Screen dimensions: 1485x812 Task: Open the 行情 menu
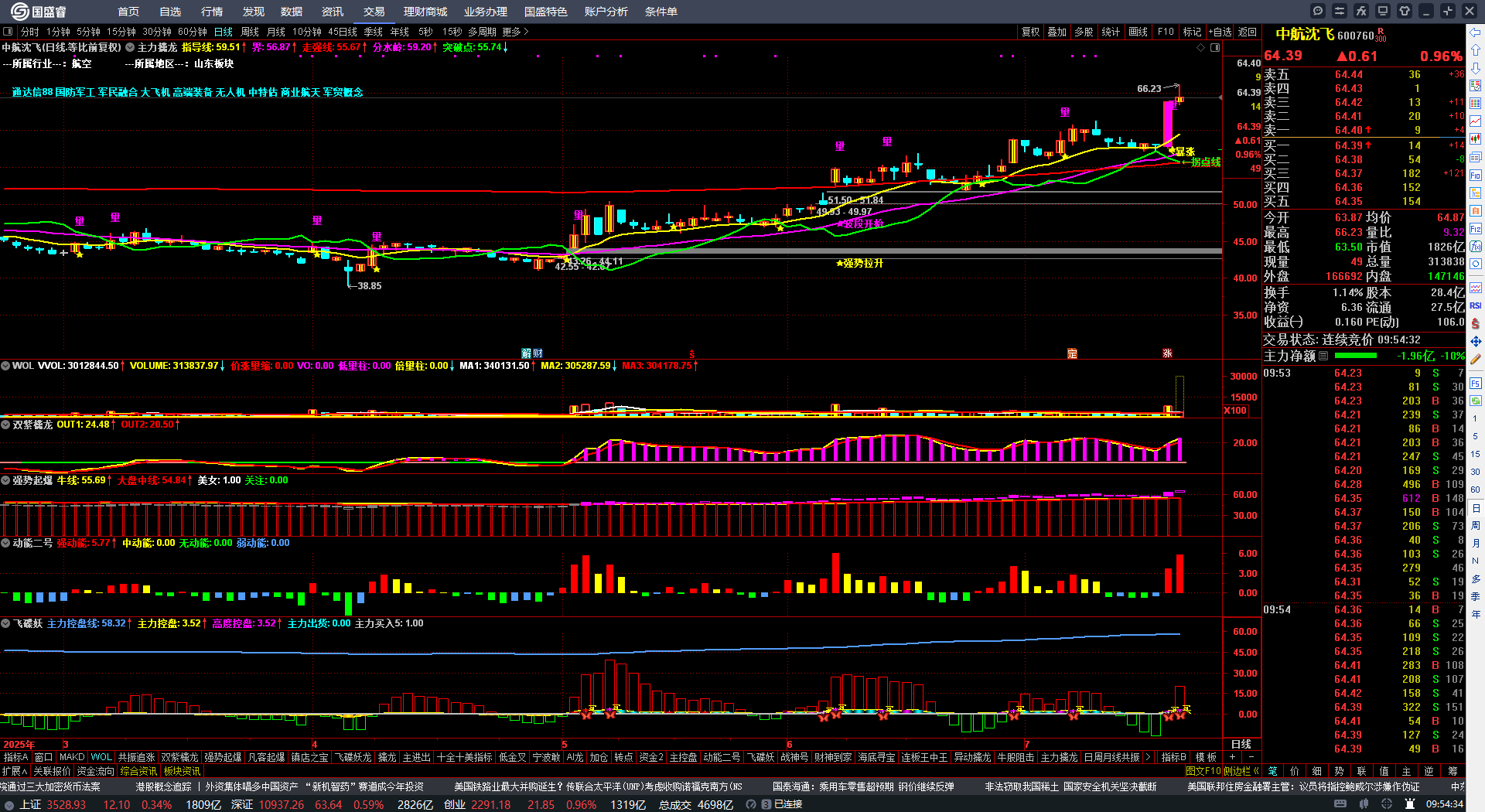pos(212,12)
